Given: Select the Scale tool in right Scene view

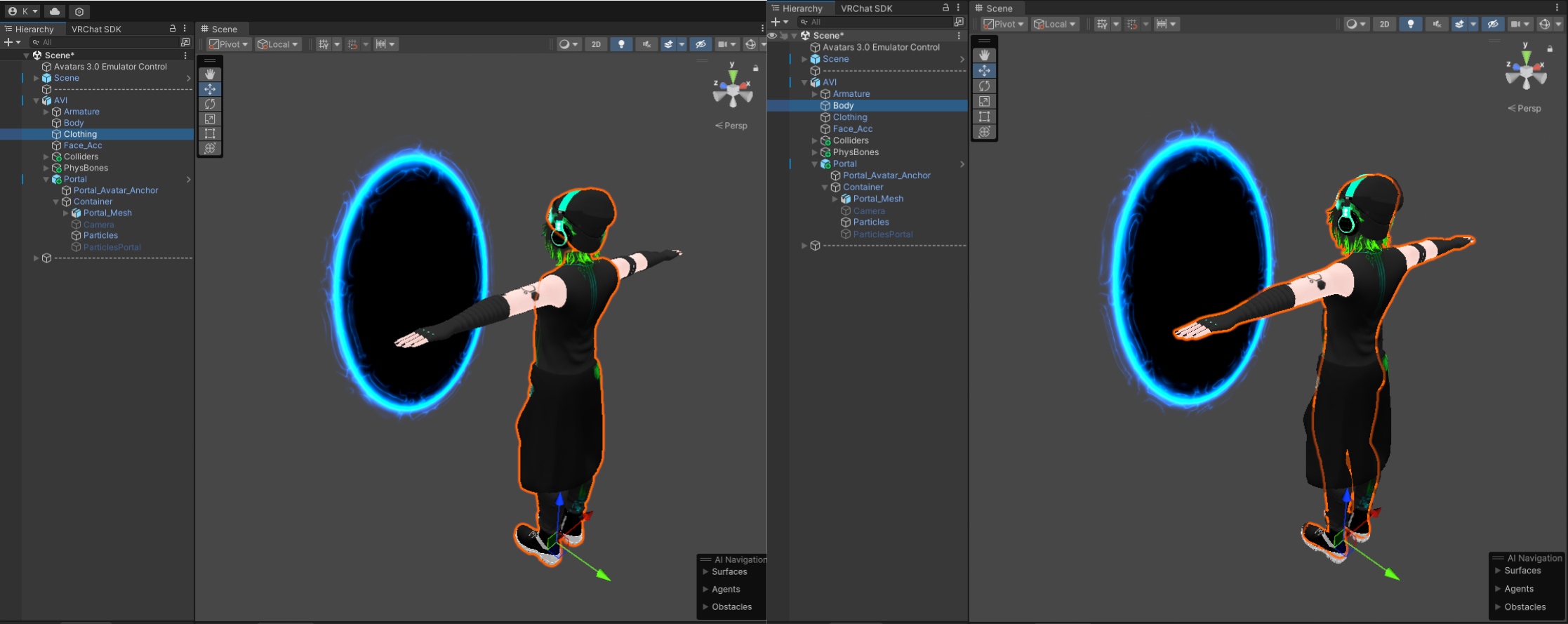Looking at the screenshot, I should [985, 101].
